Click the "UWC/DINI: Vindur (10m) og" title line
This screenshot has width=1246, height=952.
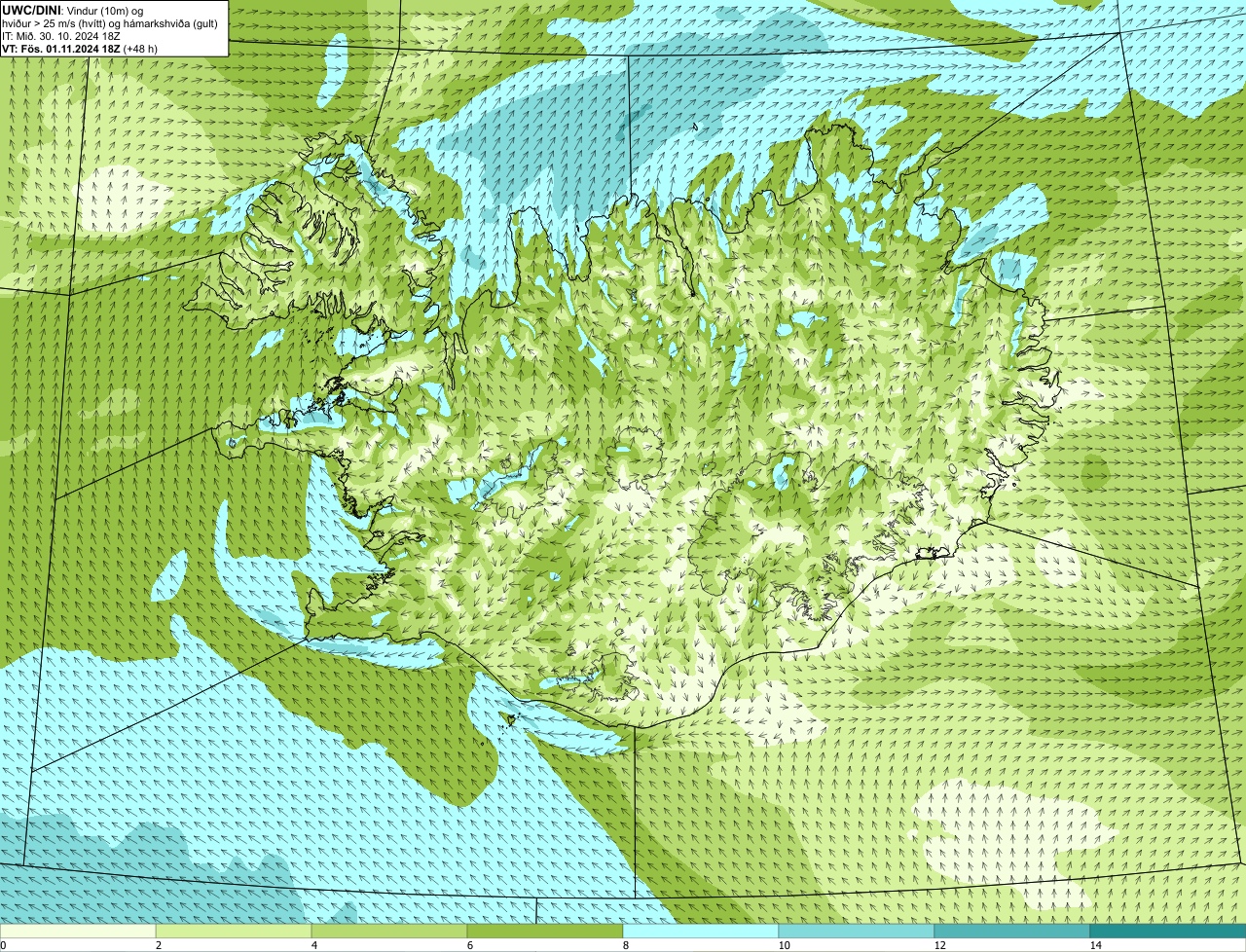73,10
